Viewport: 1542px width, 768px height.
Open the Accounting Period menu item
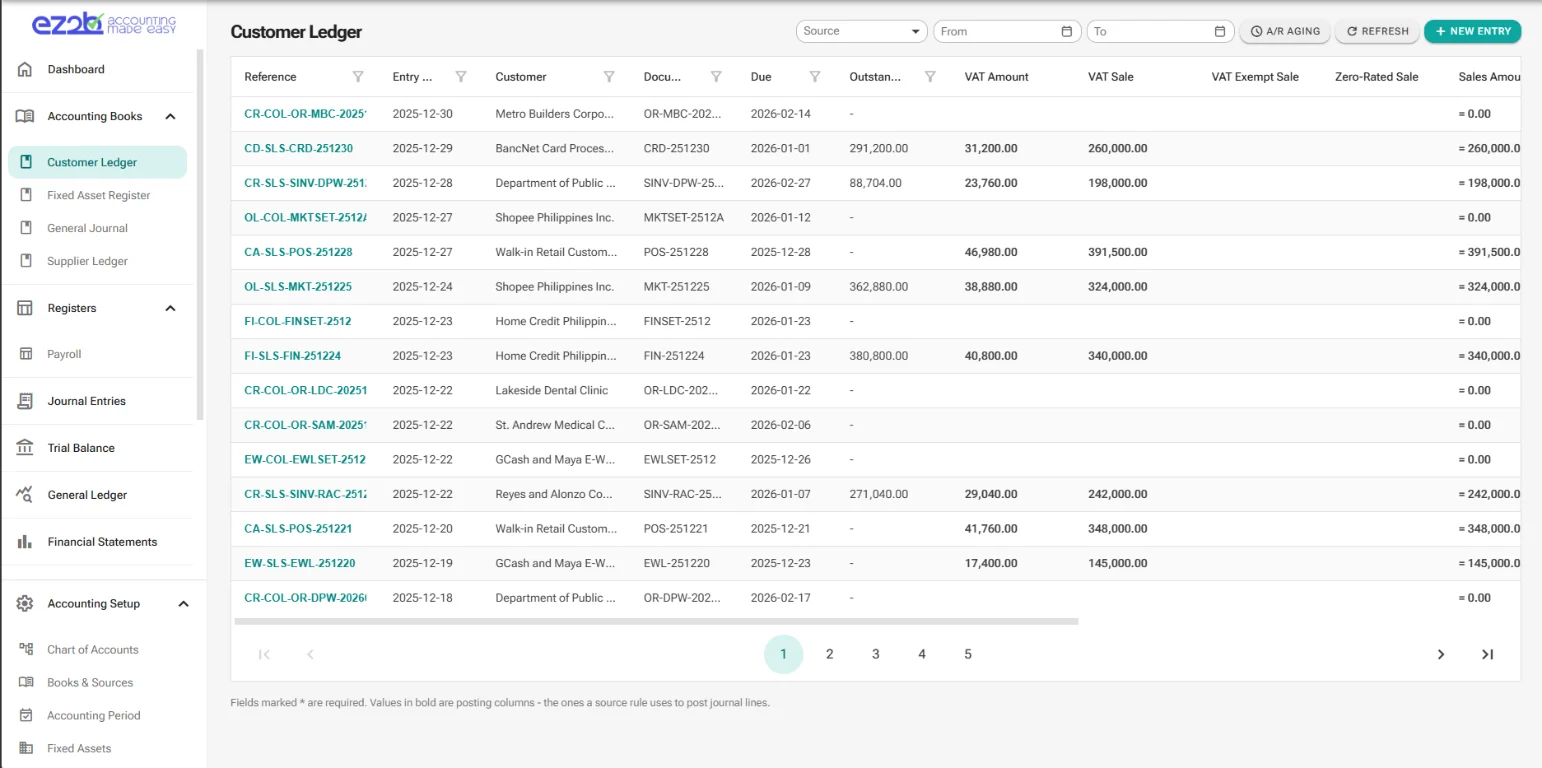click(97, 716)
